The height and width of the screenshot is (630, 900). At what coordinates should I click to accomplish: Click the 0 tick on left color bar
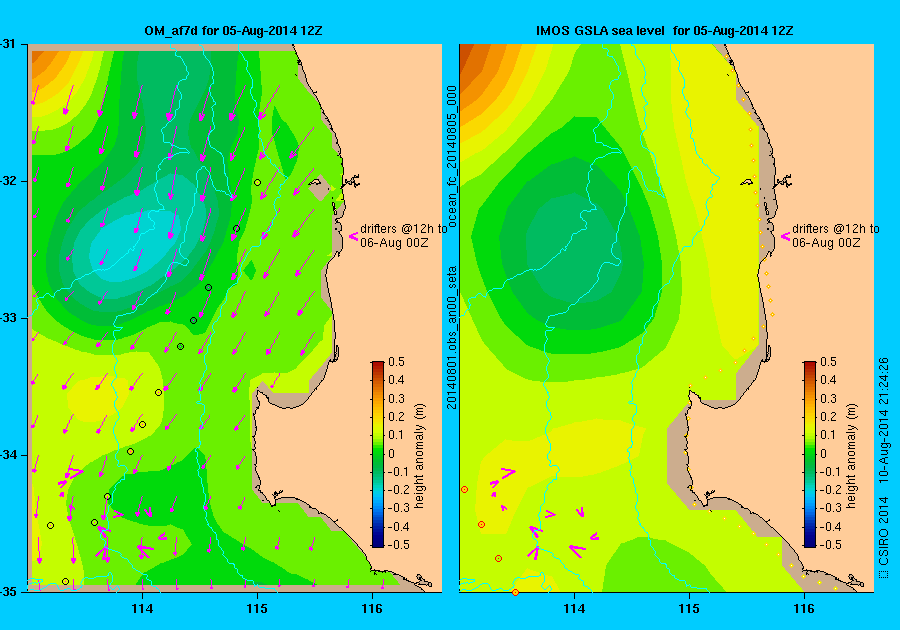click(x=392, y=453)
